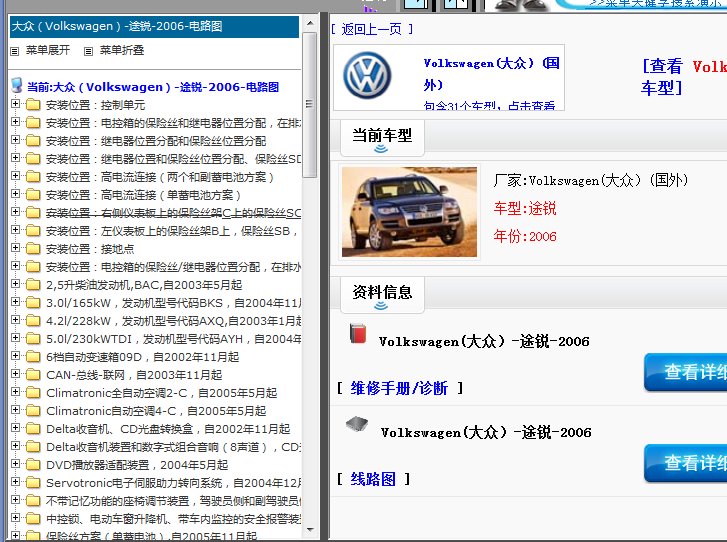Click folder icon for DVD播放器适配装置
Screen dimensions: 727x542
(x=33, y=465)
